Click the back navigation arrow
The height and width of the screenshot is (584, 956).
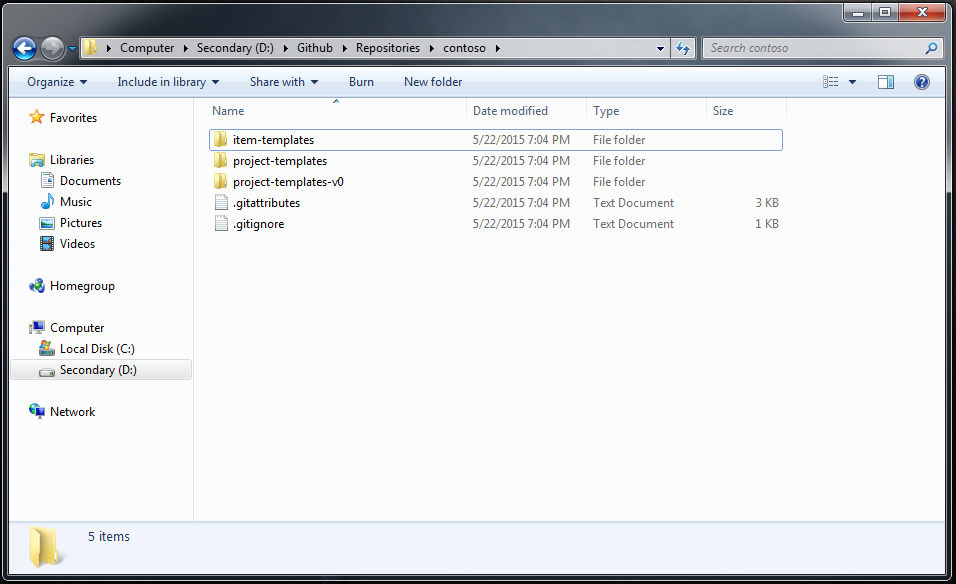point(24,47)
